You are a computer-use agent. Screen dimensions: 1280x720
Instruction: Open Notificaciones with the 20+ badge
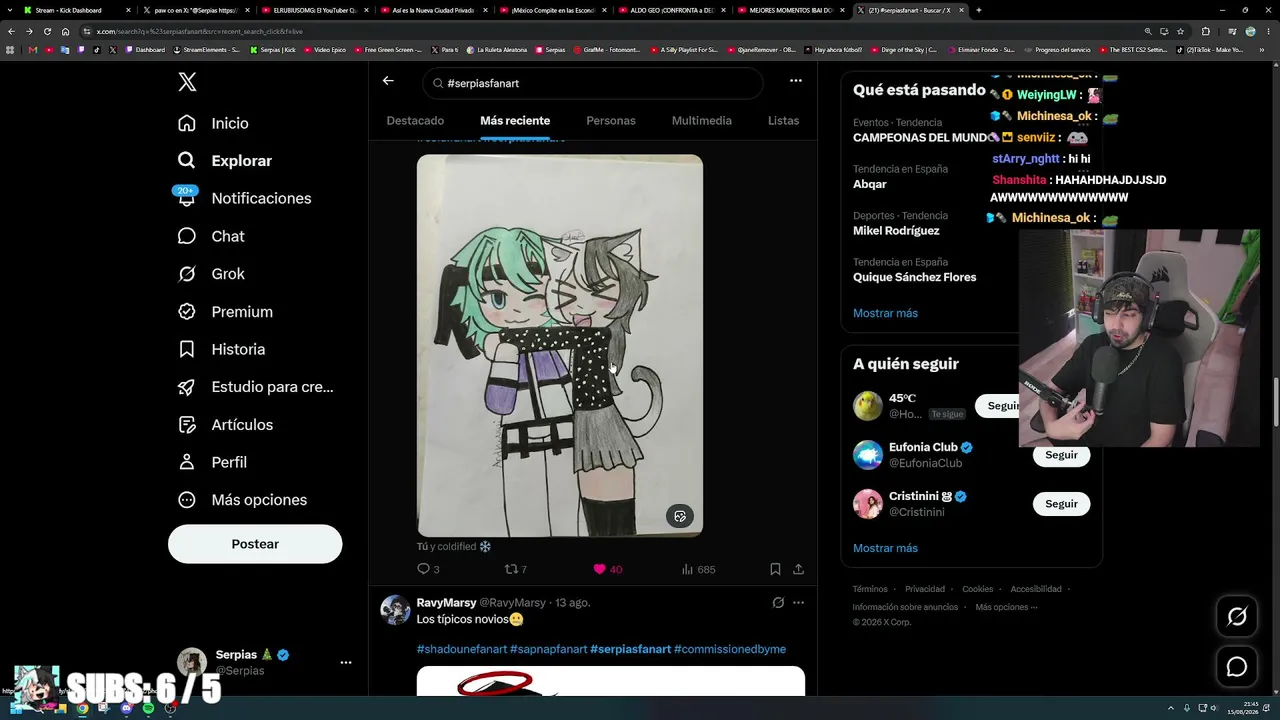point(244,198)
